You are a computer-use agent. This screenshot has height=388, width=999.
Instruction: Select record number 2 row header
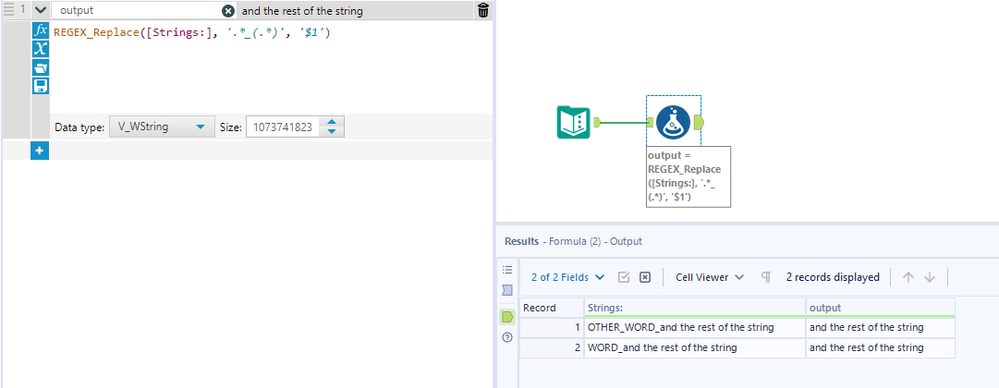click(552, 348)
